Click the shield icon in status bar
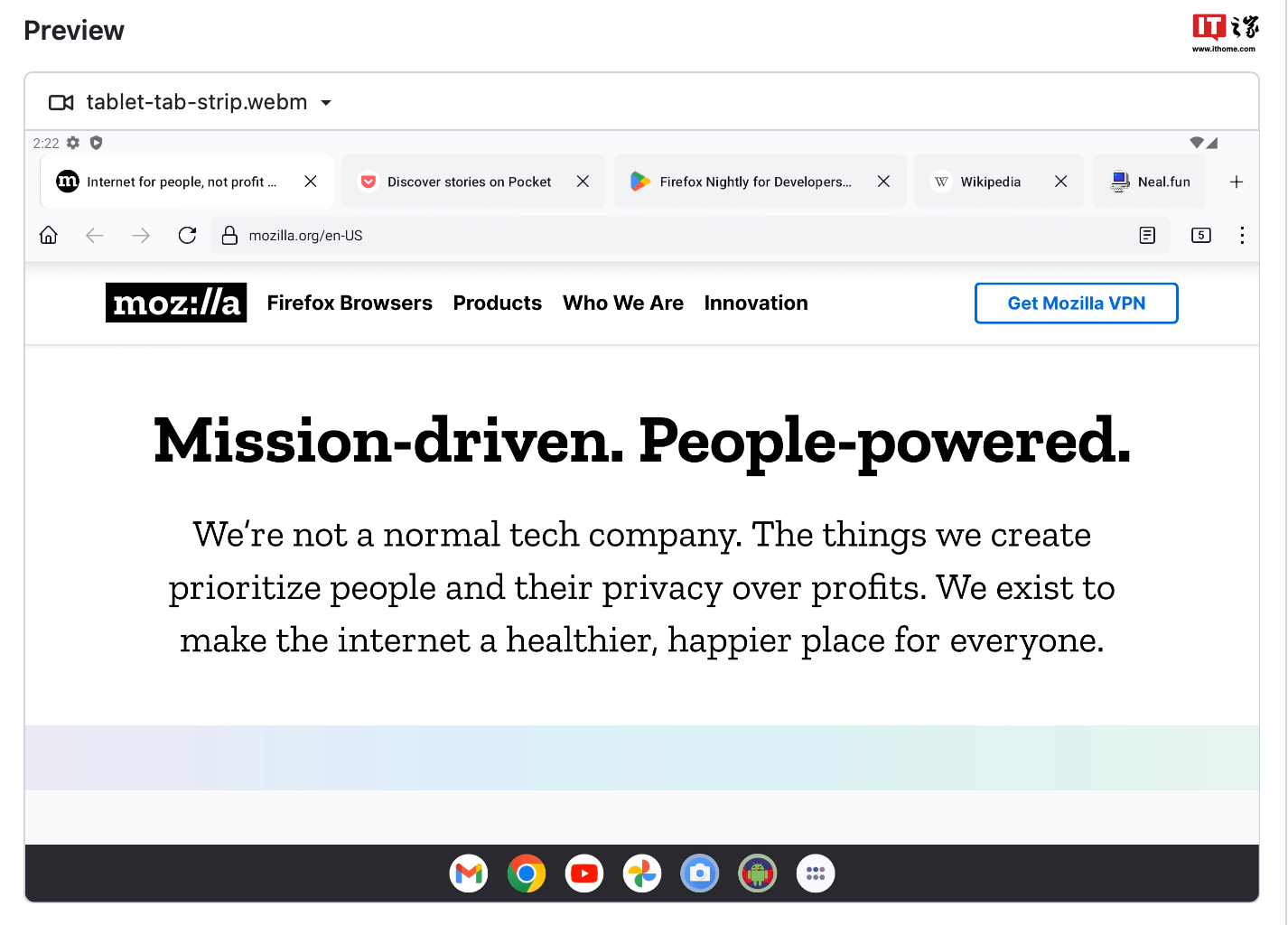The image size is (1288, 925). 96,143
